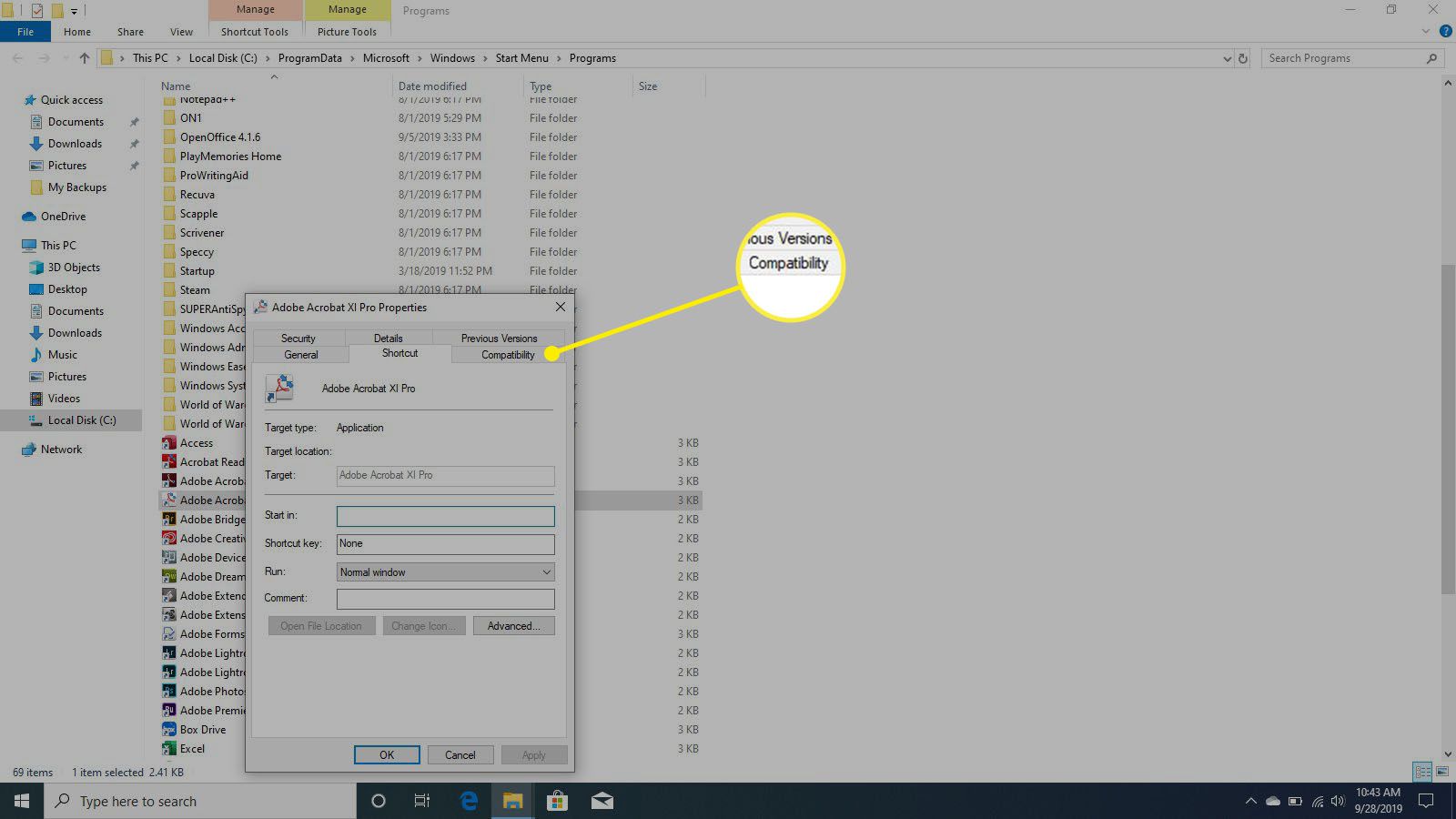Select the Excel shortcut icon
This screenshot has height=819, width=1456.
coord(169,749)
